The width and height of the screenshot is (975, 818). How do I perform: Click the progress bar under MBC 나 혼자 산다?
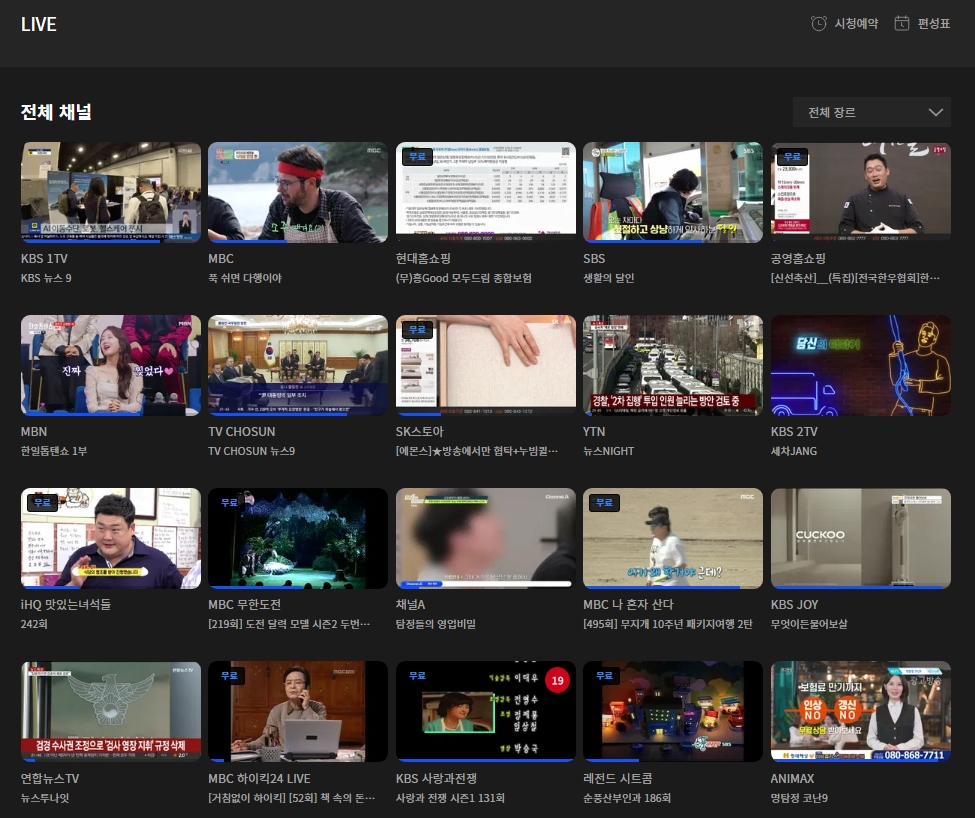673,587
